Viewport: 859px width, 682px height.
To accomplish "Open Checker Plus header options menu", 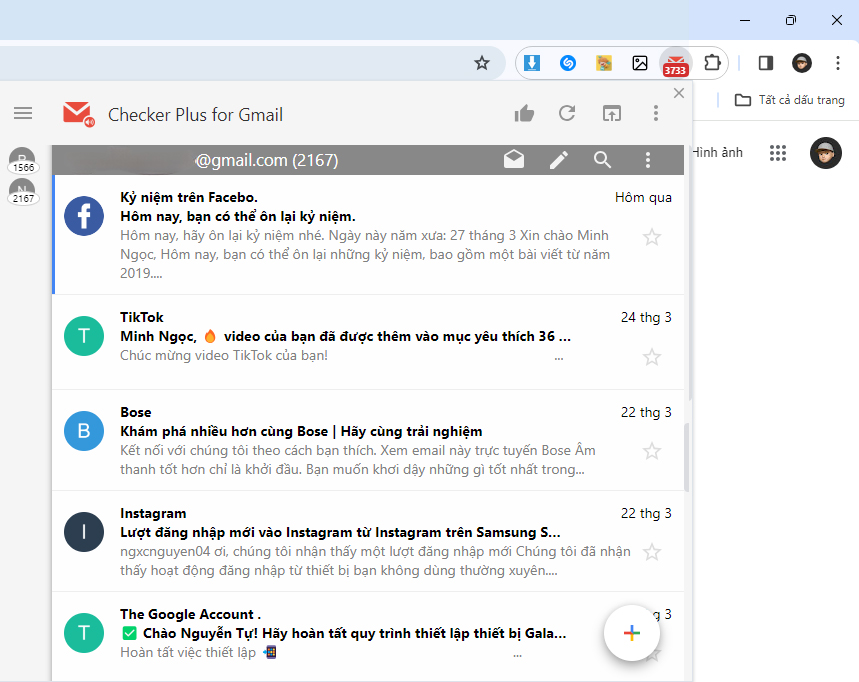I will pos(656,113).
